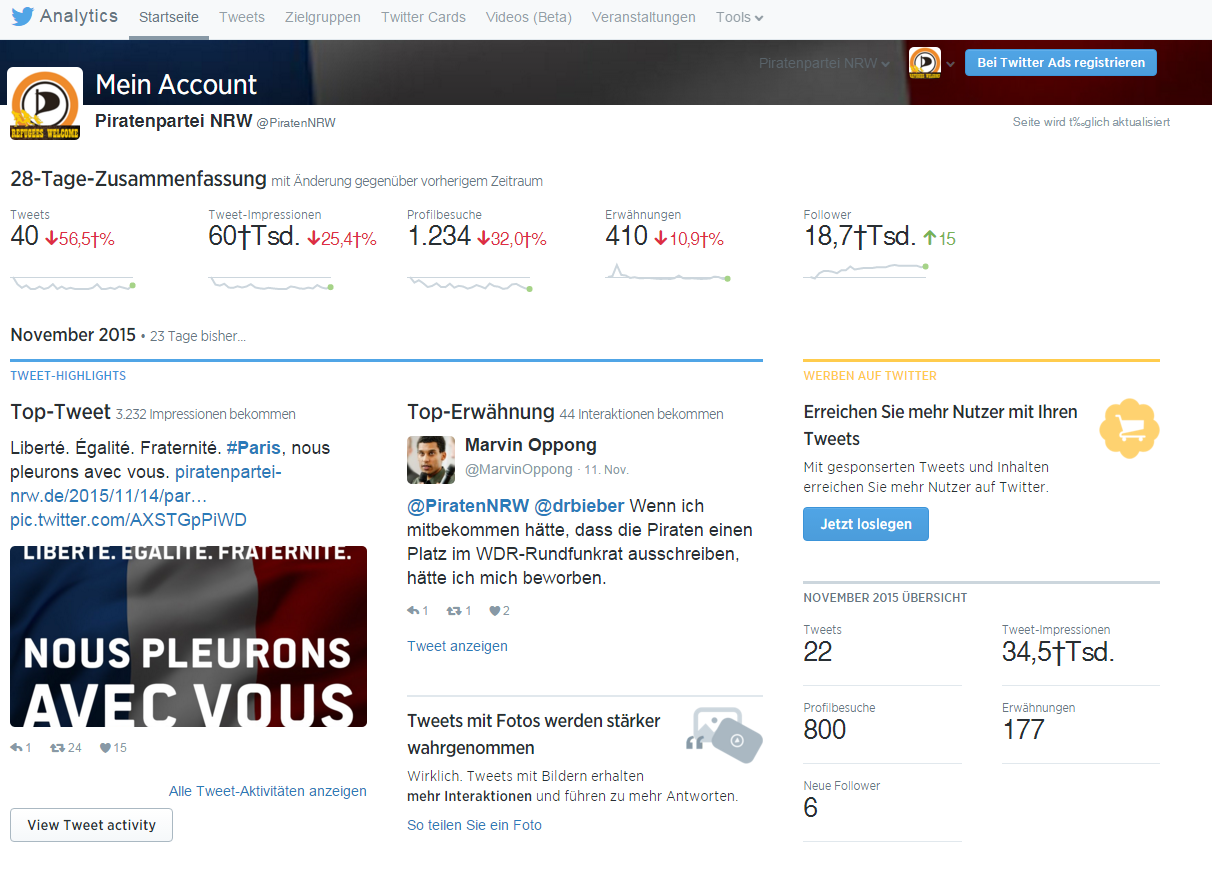Click Bei Twitter Ads registrieren button
Viewport: 1212px width, 870px height.
(1061, 62)
